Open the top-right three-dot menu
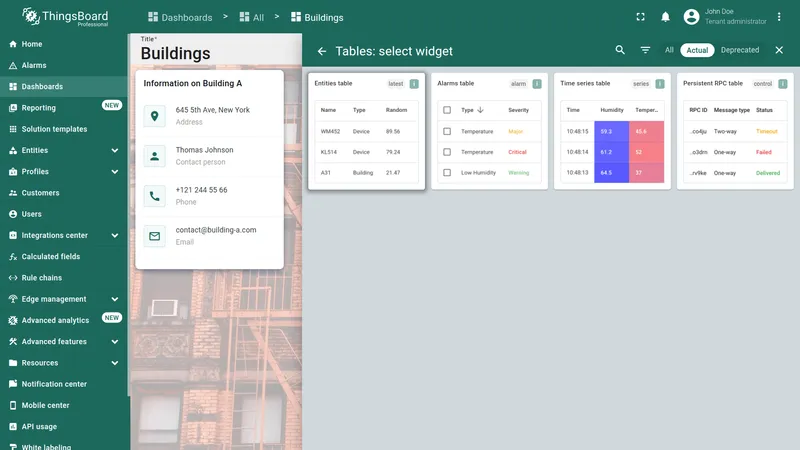Image resolution: width=800 pixels, height=450 pixels. point(779,17)
